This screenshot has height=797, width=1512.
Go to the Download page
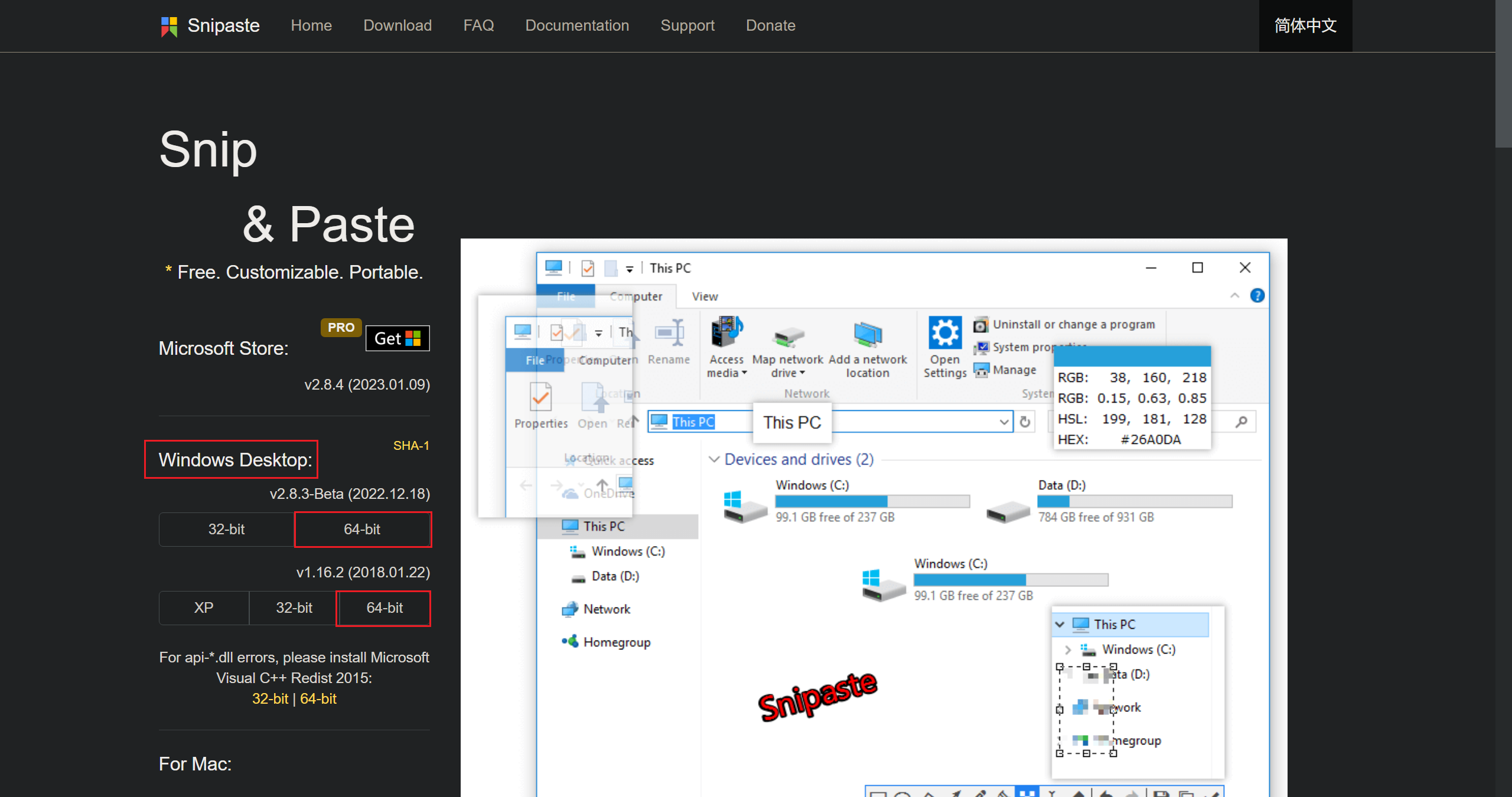coord(397,25)
